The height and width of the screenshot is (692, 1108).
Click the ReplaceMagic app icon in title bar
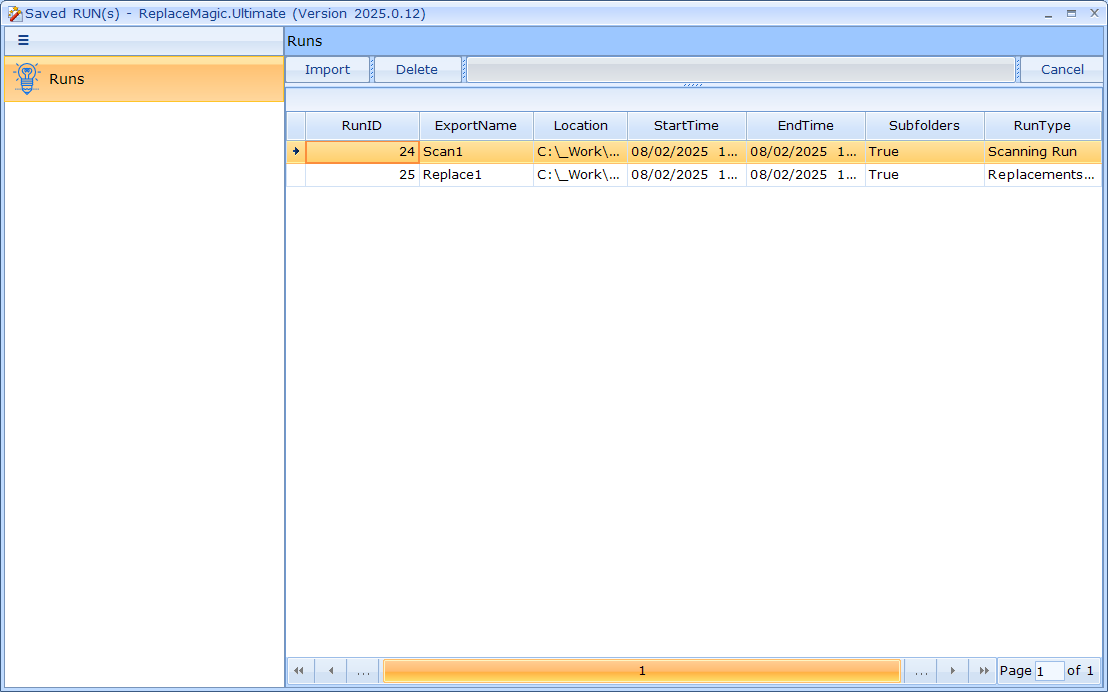coord(14,14)
